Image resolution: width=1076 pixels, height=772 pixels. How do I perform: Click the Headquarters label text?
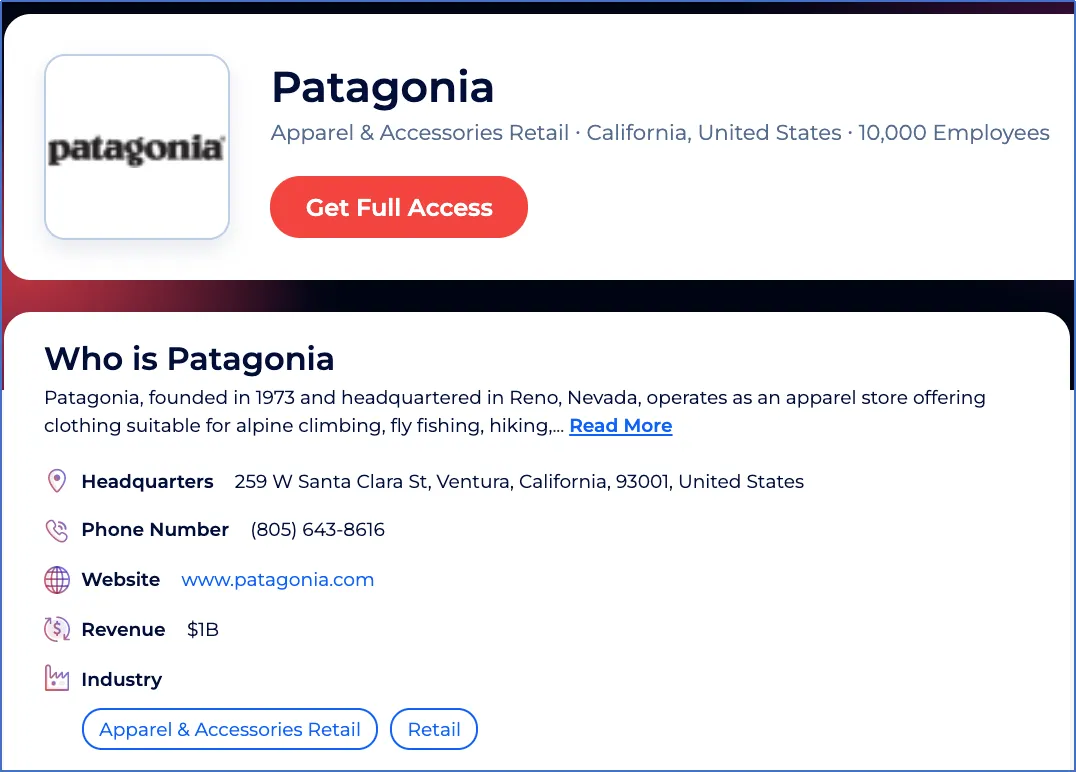[147, 481]
